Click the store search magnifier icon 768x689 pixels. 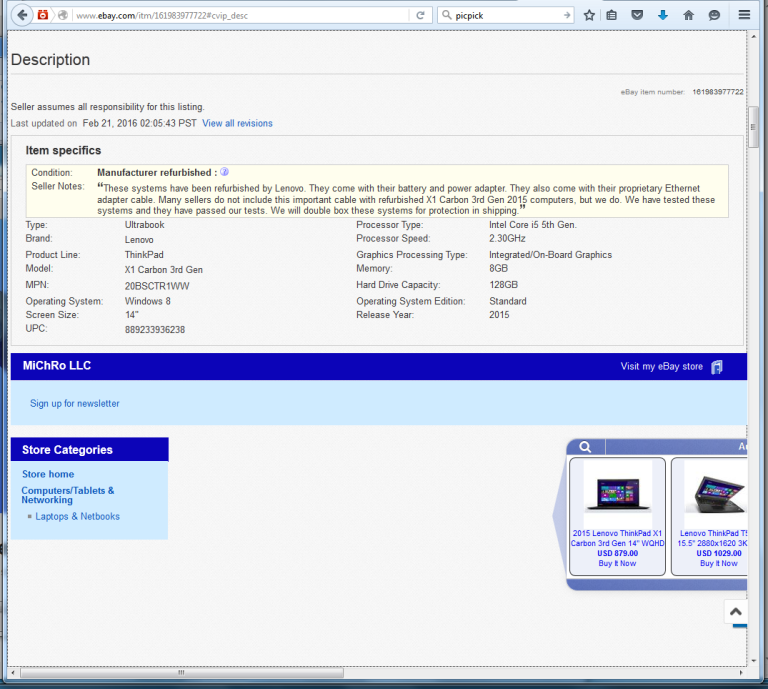tap(585, 447)
